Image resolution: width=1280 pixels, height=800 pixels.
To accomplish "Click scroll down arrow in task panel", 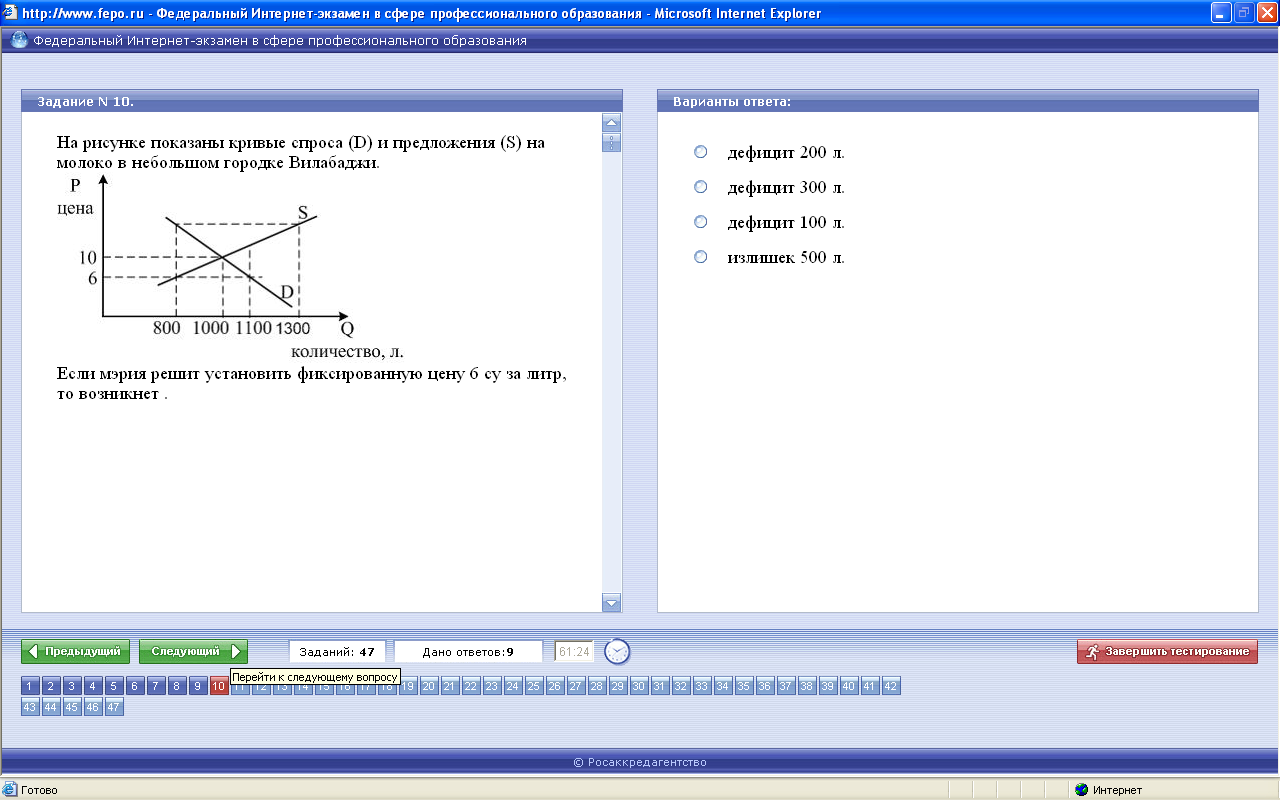I will [611, 602].
